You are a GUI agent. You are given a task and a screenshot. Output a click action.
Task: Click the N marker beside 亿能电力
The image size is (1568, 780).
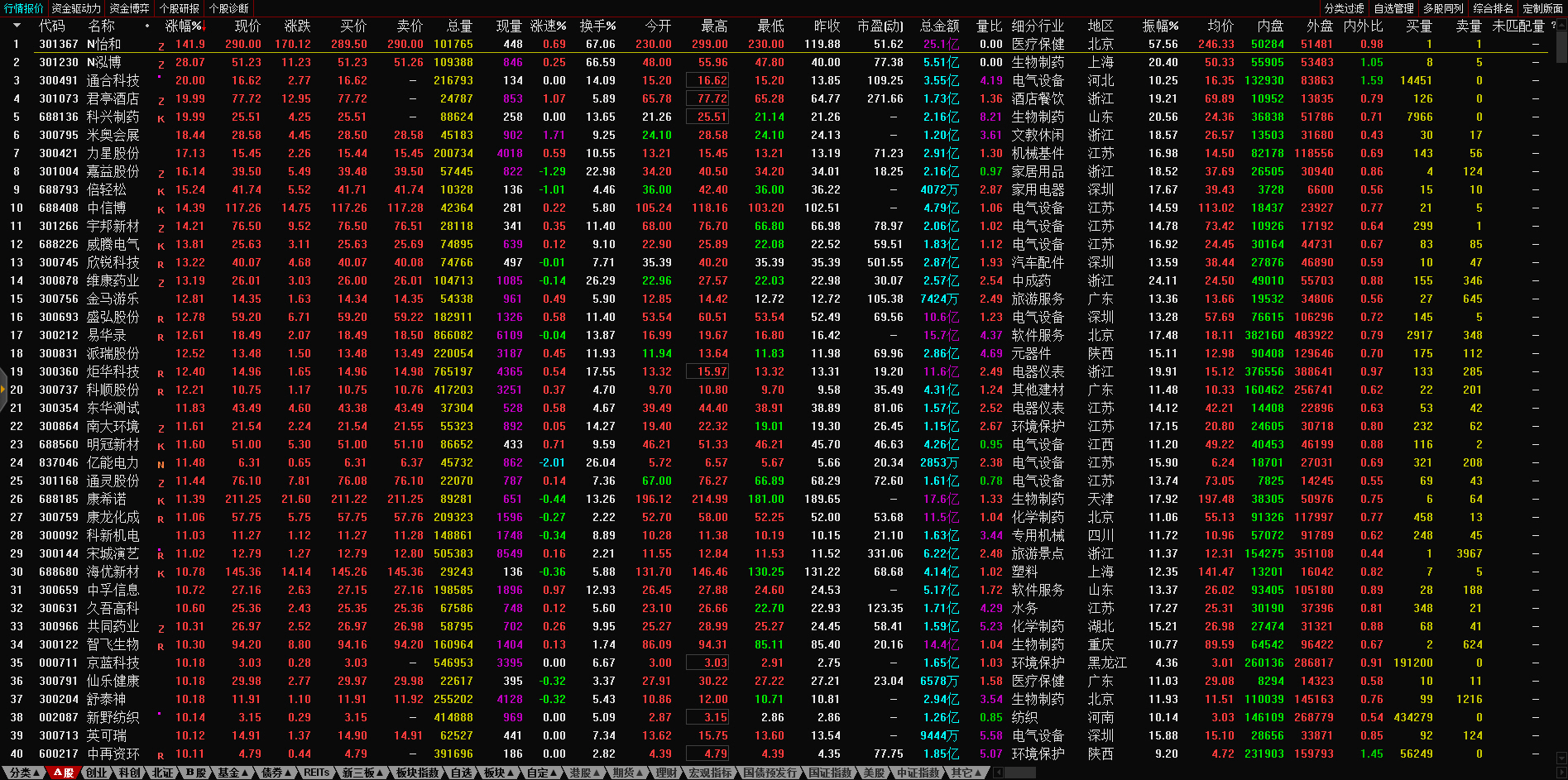pyautogui.click(x=161, y=464)
